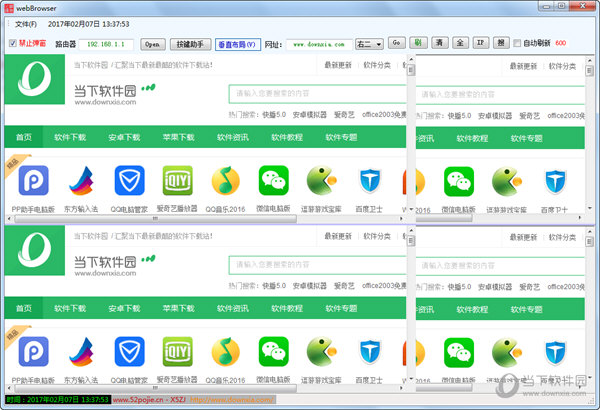The height and width of the screenshot is (410, 600).
Task: Open PP助手电脑版 icon in bottom-left pane
Action: (33, 351)
